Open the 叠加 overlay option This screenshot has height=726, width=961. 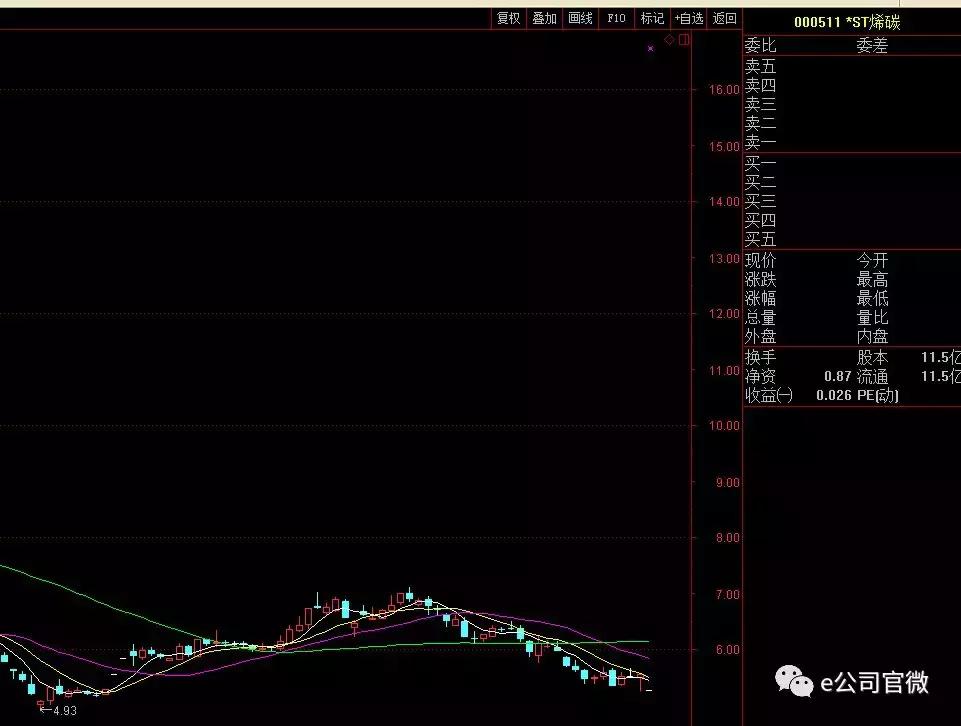(544, 18)
